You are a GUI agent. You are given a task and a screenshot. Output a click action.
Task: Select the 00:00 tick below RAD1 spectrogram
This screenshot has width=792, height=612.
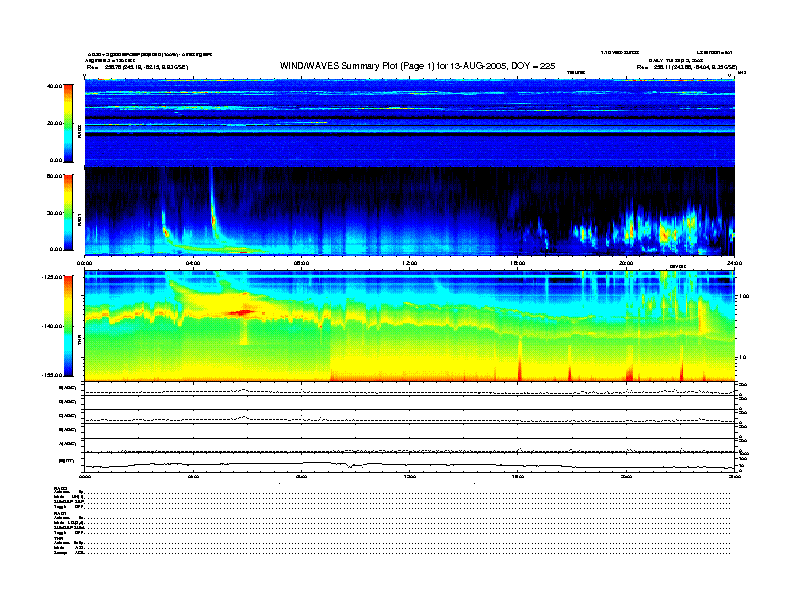84,263
